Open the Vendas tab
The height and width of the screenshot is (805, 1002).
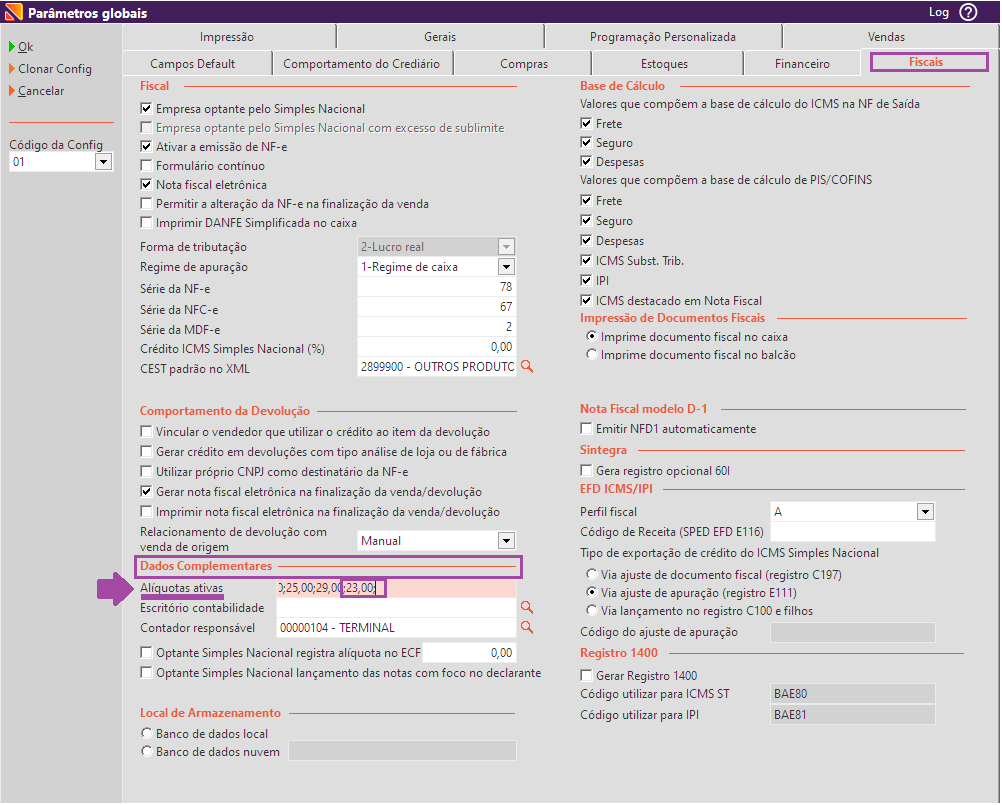(x=886, y=37)
